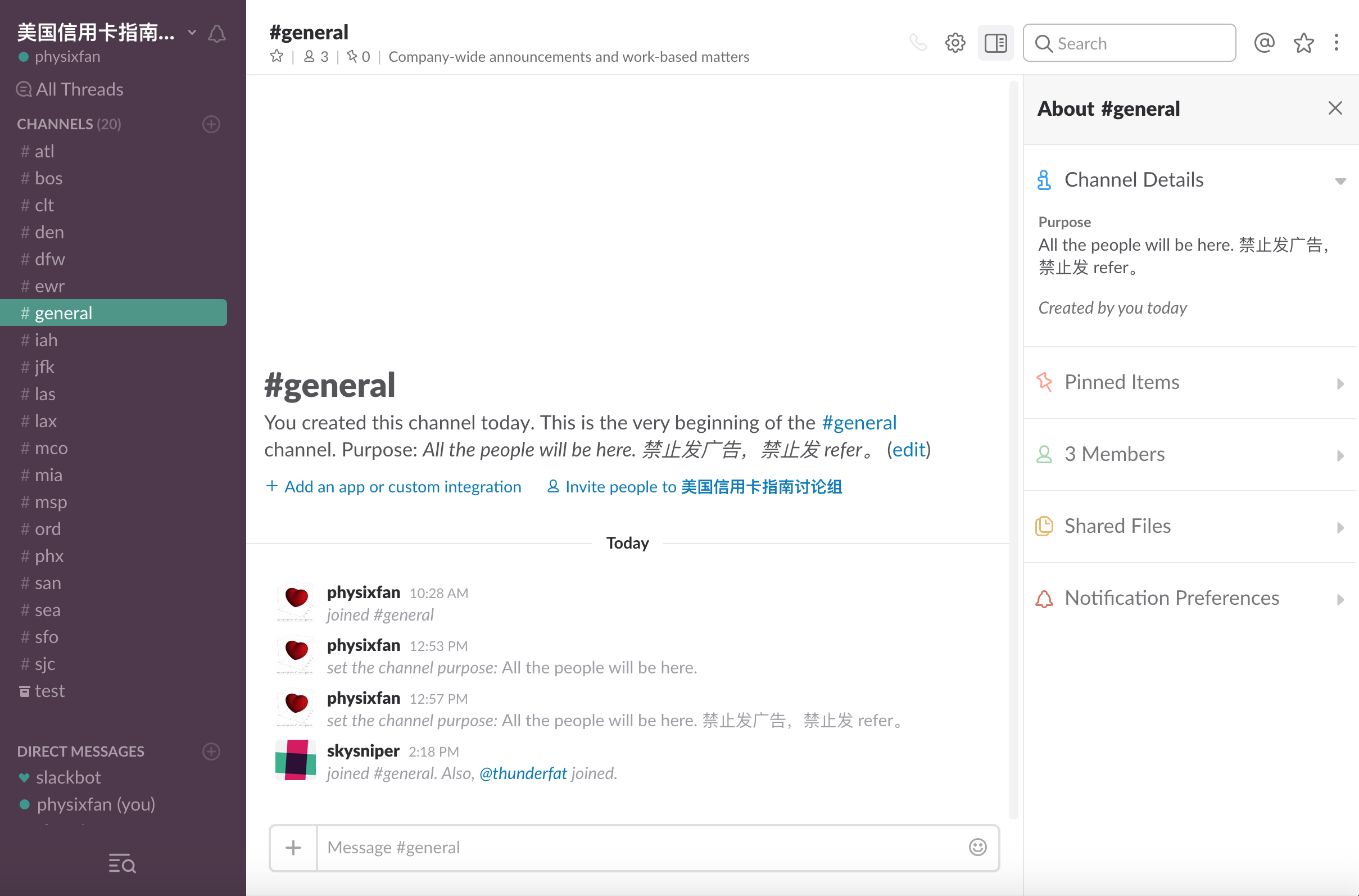Expand the 3 Members section
Image resolution: width=1359 pixels, height=896 pixels.
(x=1340, y=455)
